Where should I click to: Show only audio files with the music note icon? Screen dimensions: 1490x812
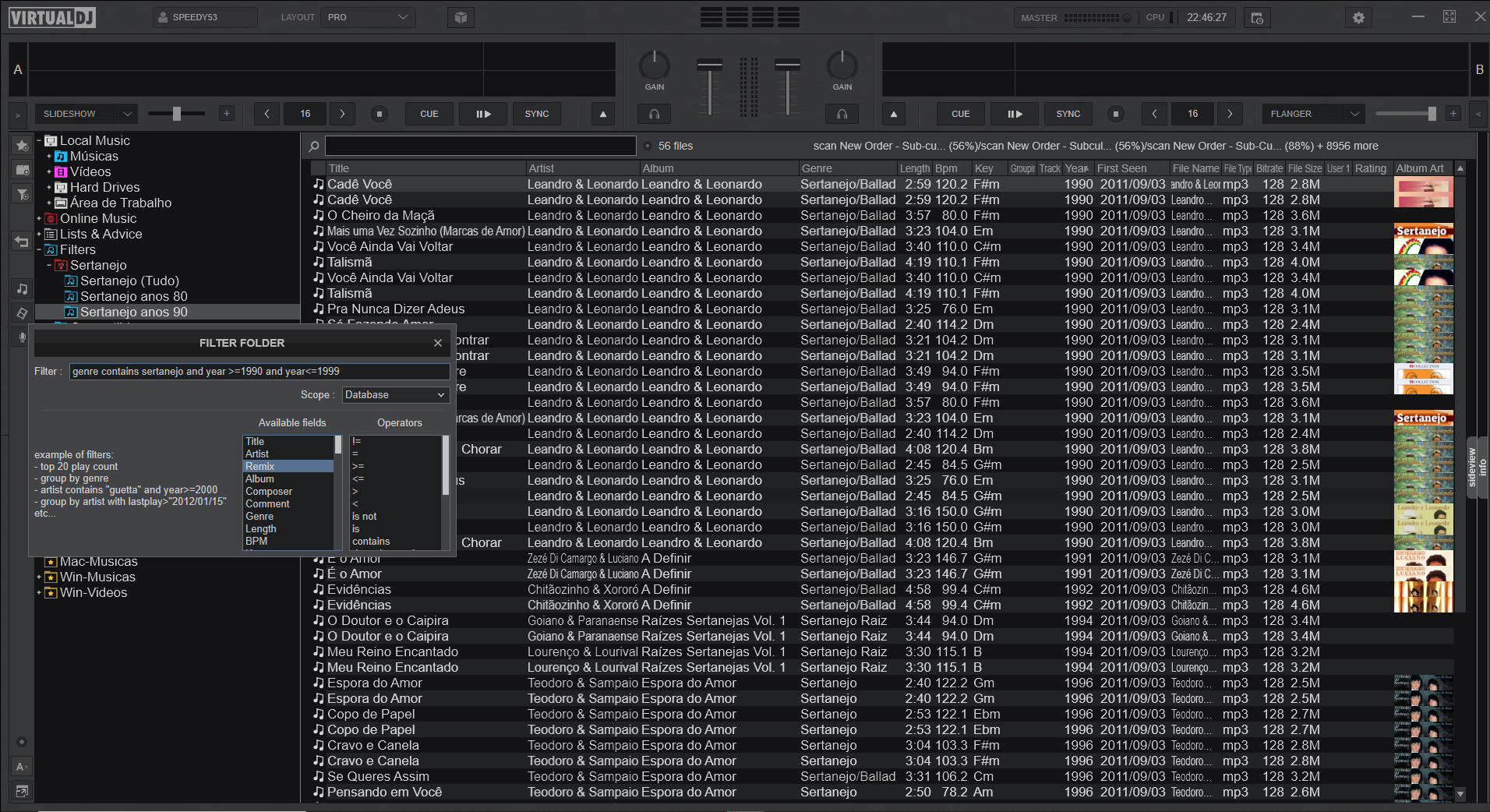pyautogui.click(x=22, y=289)
